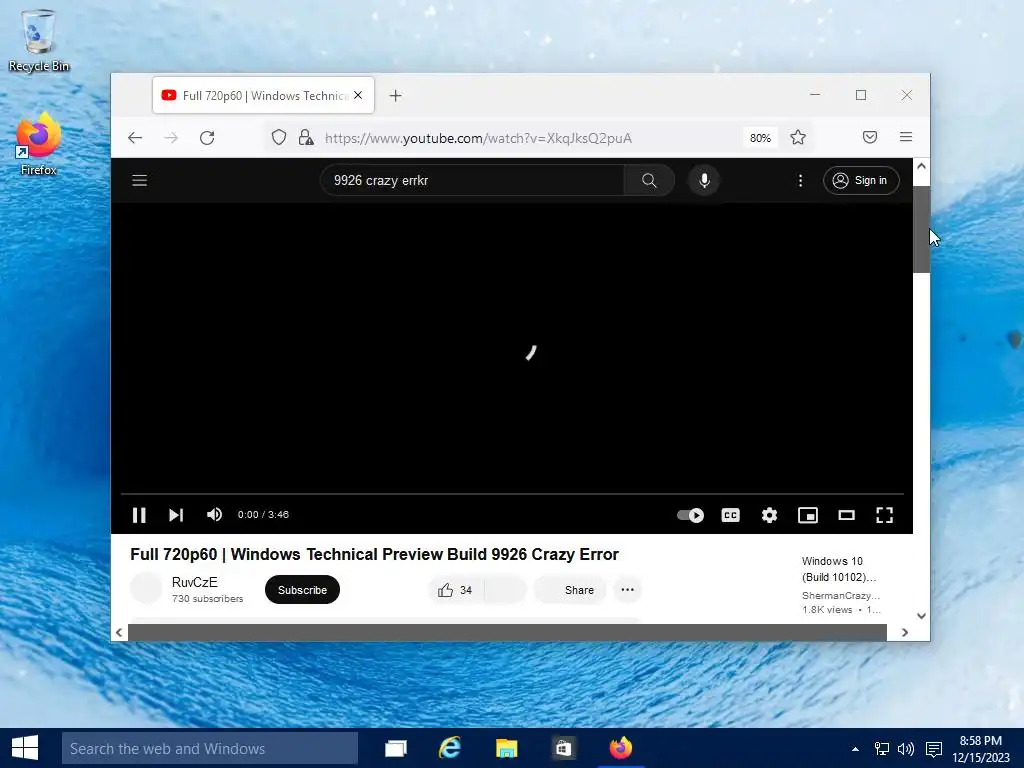The height and width of the screenshot is (768, 1024).
Task: Click YouTube search magnifier button
Action: [649, 180]
